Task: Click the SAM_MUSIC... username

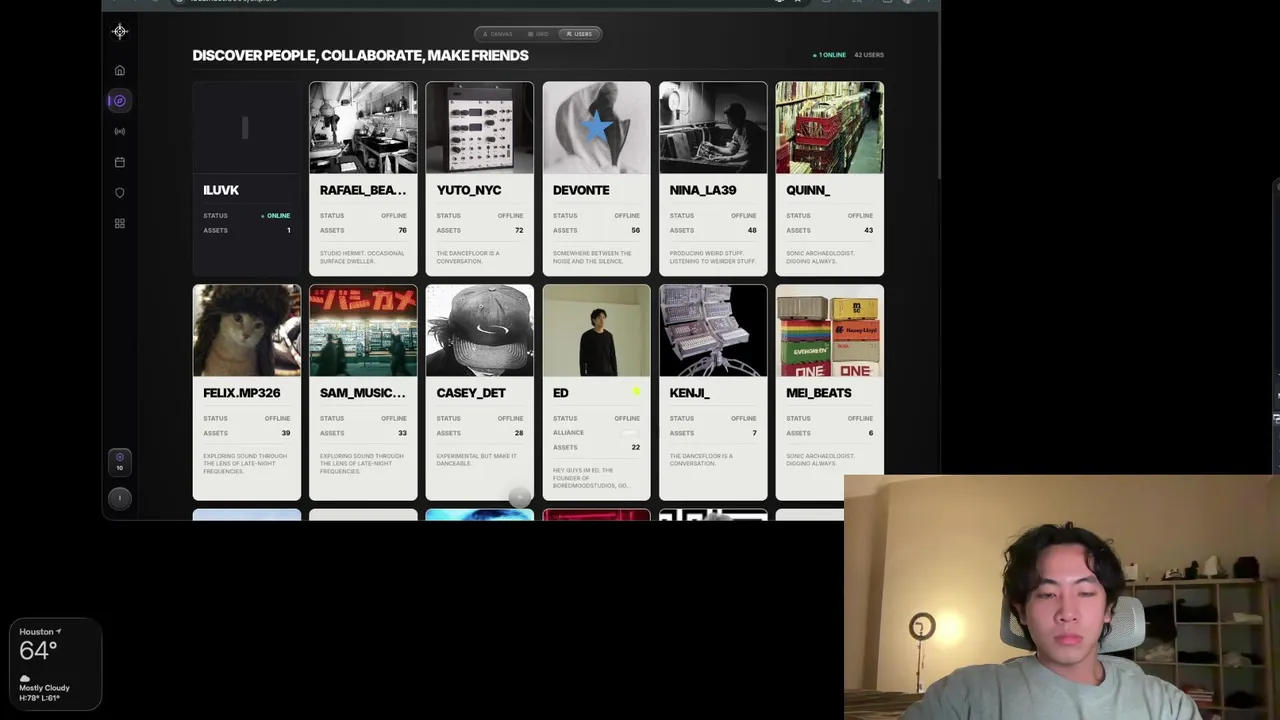Action: (362, 393)
